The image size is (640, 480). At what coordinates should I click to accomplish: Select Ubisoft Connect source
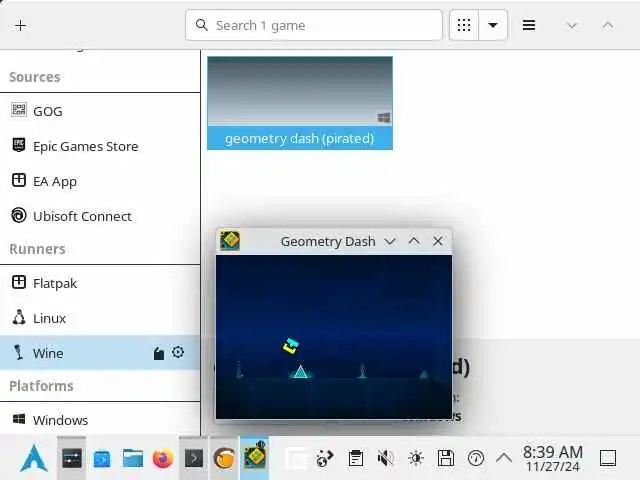tap(100, 216)
